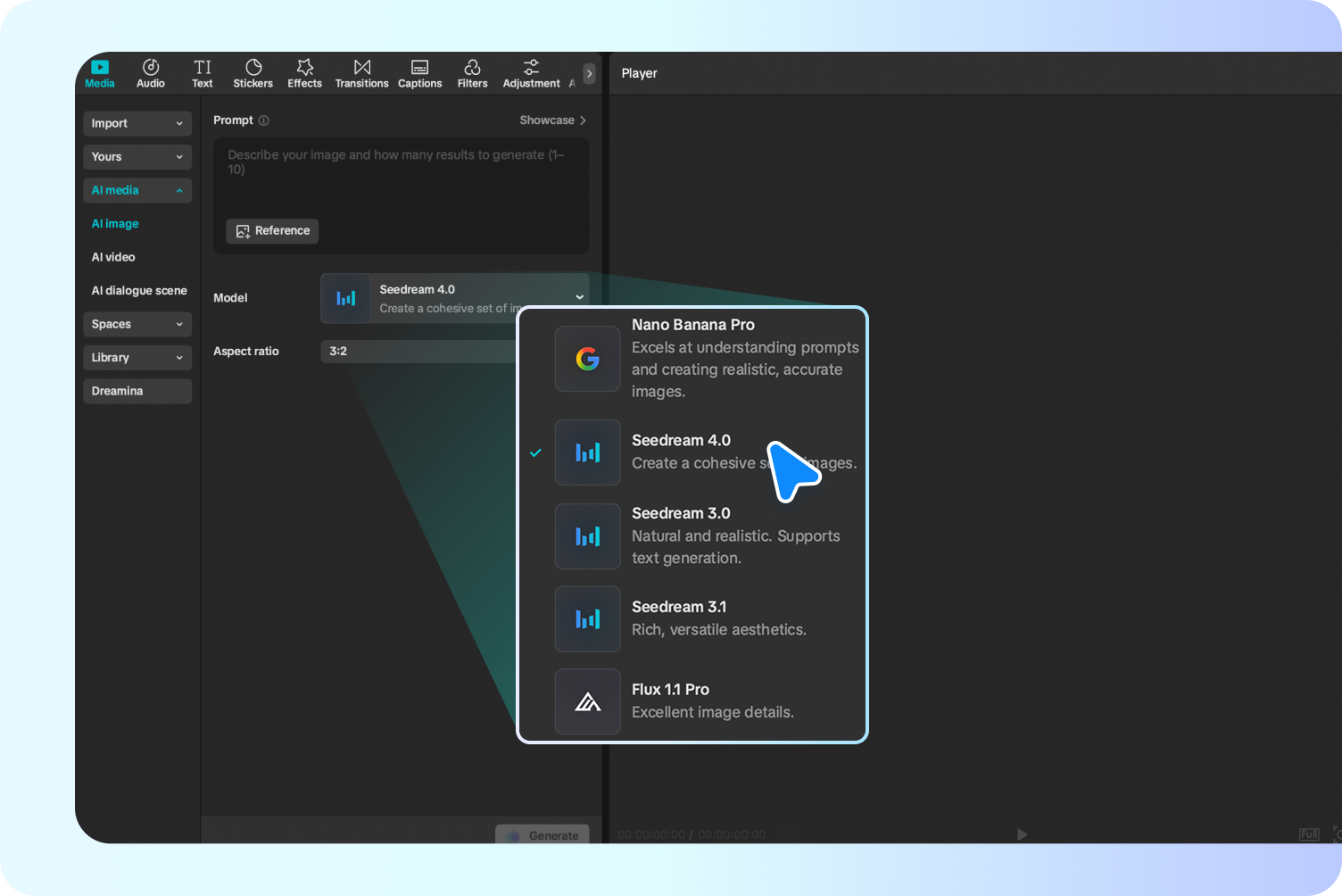1342x896 pixels.
Task: Expand the Import section
Action: [x=137, y=123]
